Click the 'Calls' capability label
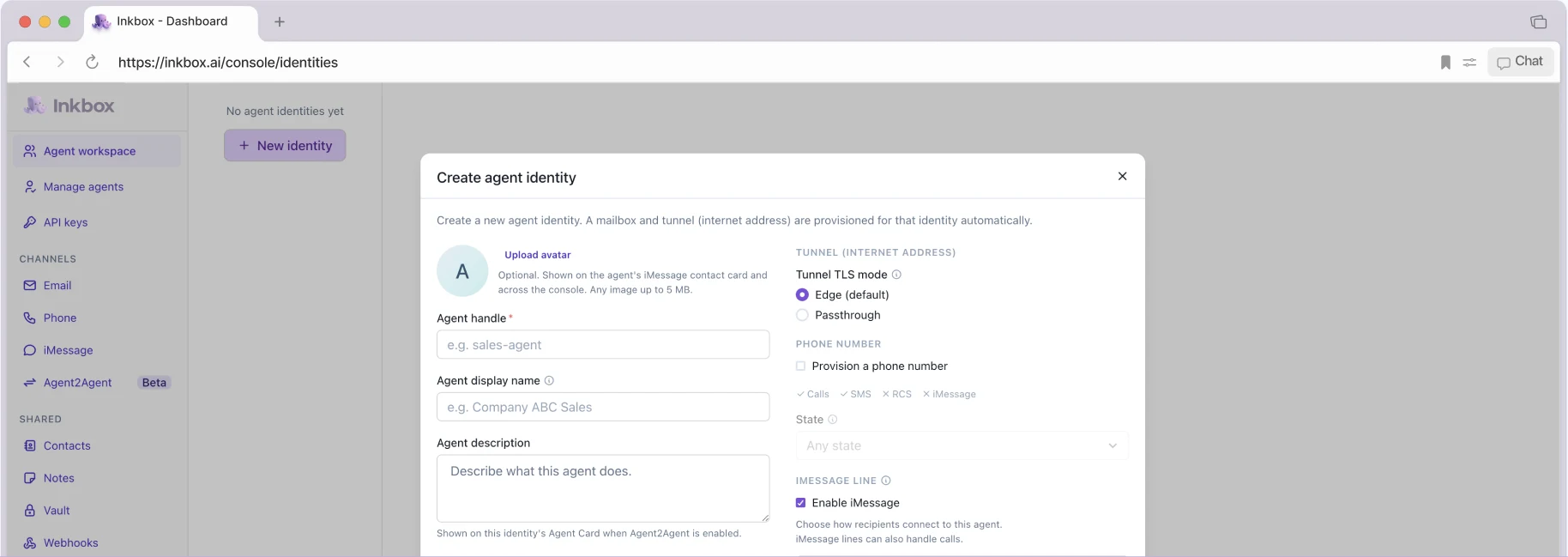The width and height of the screenshot is (1568, 557). tap(818, 394)
